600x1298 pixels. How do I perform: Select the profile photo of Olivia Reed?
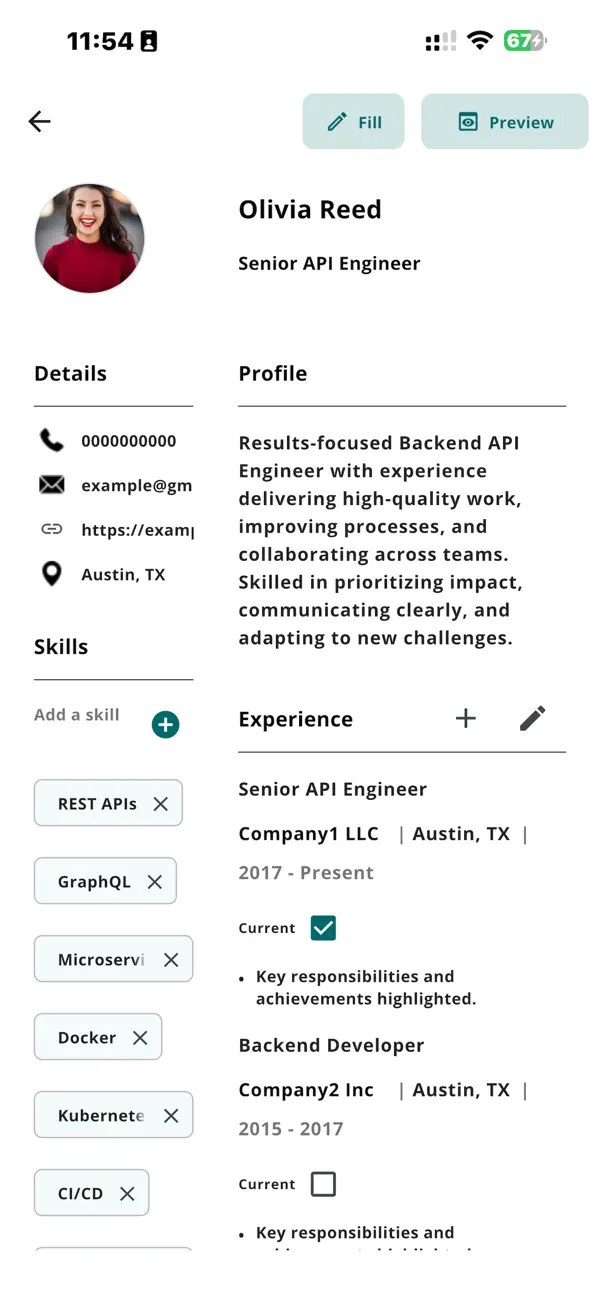89,238
